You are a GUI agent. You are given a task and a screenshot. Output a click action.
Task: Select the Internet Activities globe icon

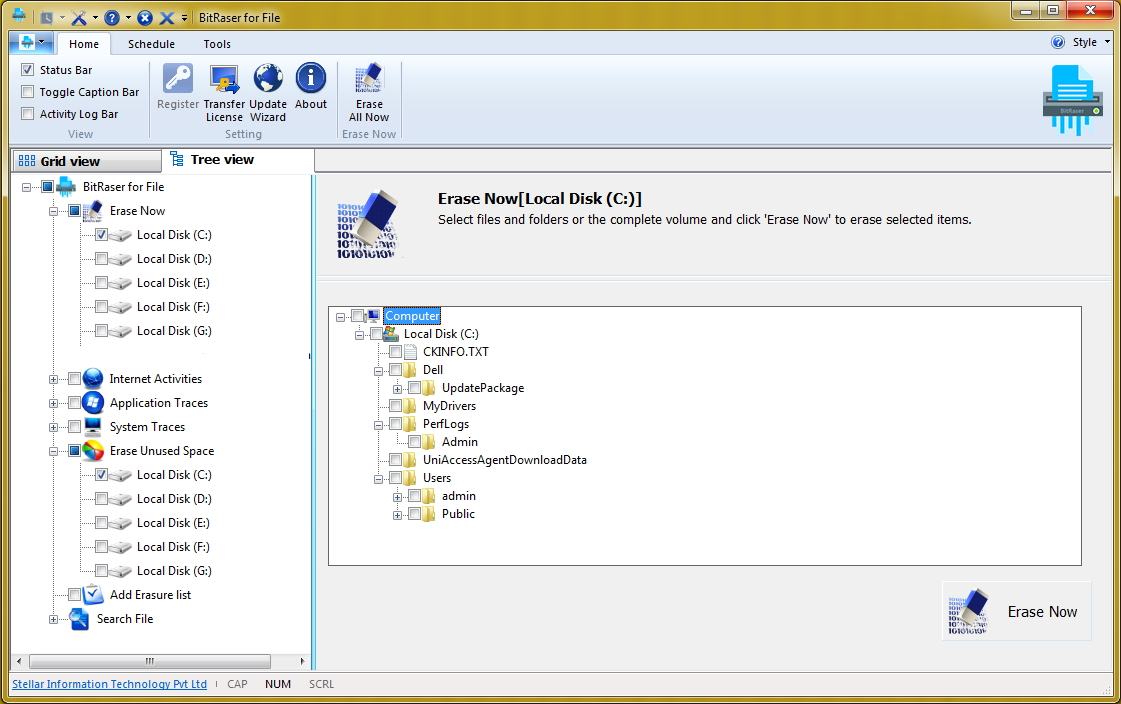93,379
